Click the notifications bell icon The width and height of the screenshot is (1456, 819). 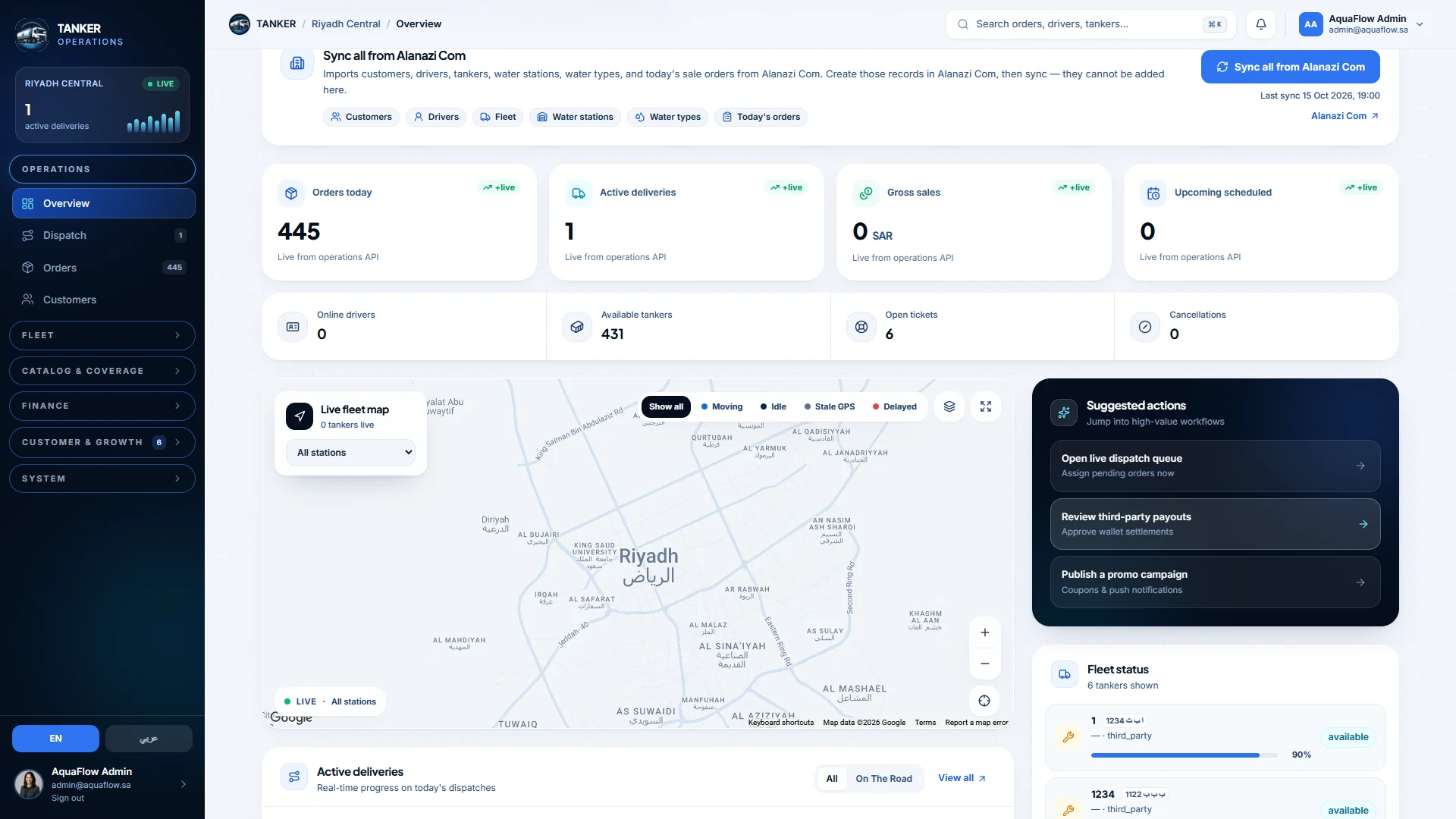coord(1260,24)
